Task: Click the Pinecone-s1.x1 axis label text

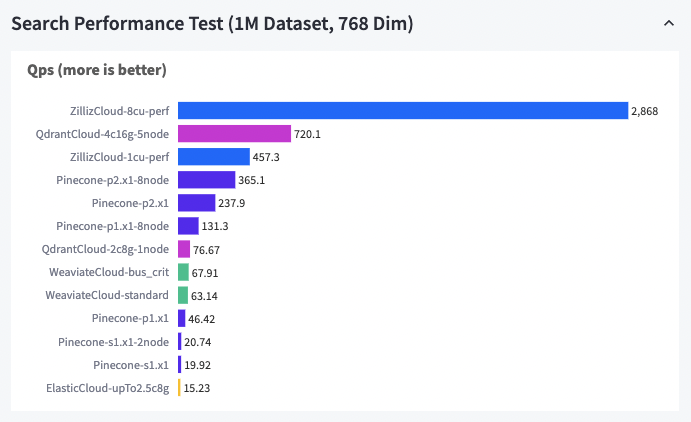Action: coord(131,365)
